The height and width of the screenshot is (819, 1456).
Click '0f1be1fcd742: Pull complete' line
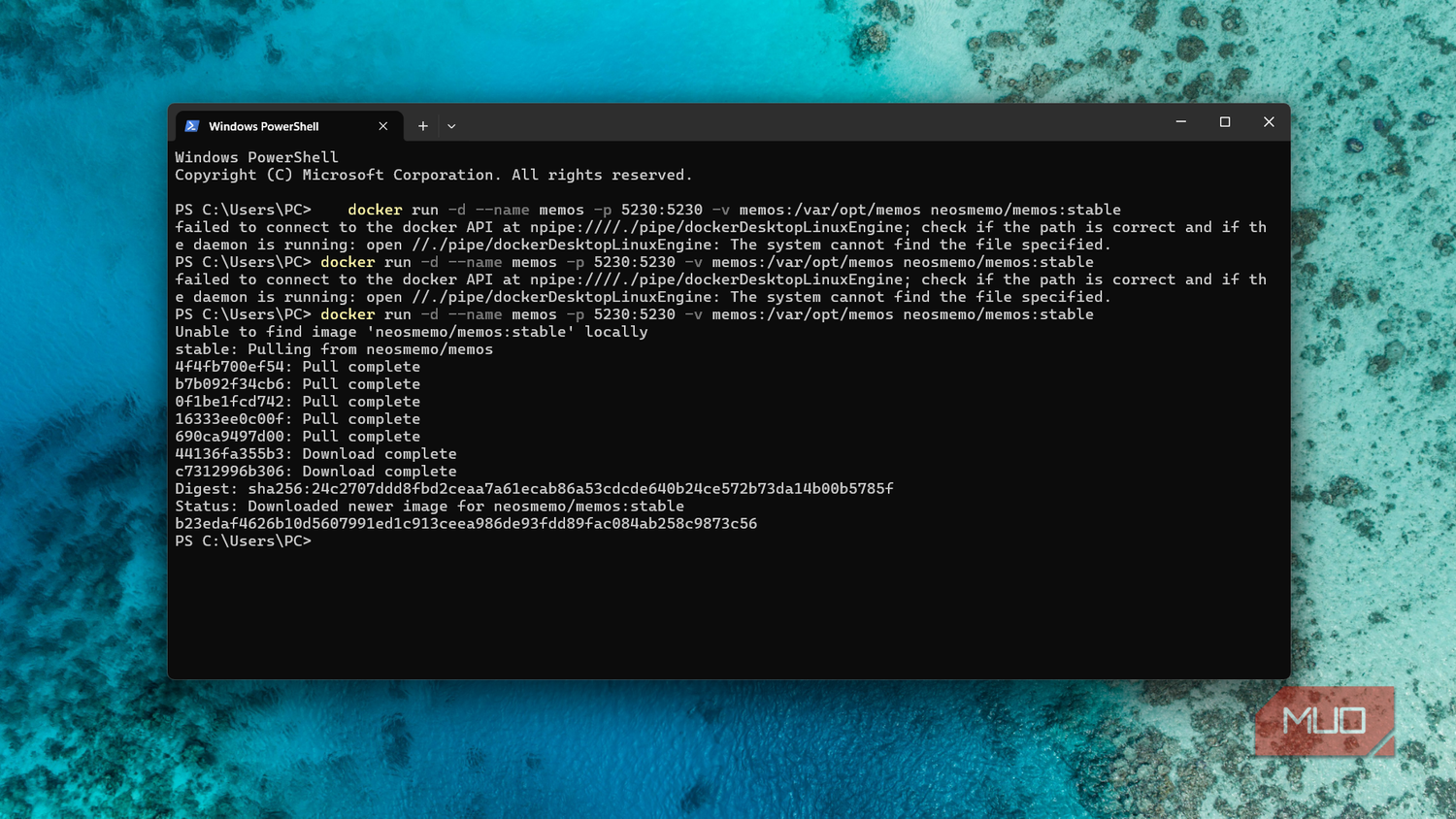(x=298, y=402)
